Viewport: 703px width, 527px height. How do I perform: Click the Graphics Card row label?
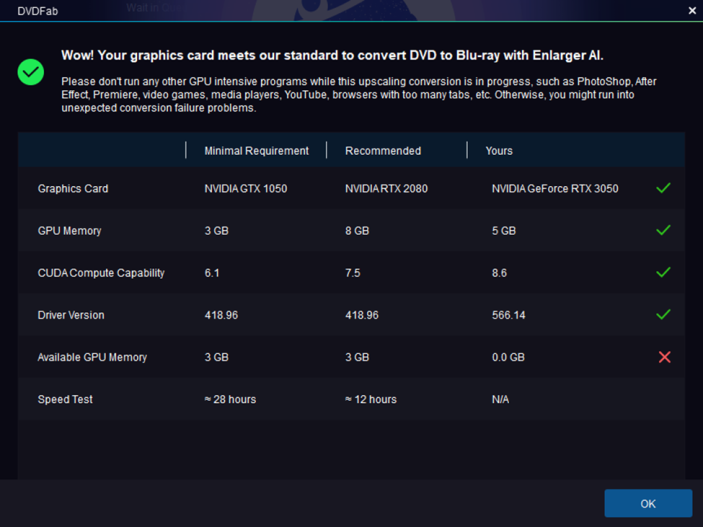pyautogui.click(x=73, y=188)
